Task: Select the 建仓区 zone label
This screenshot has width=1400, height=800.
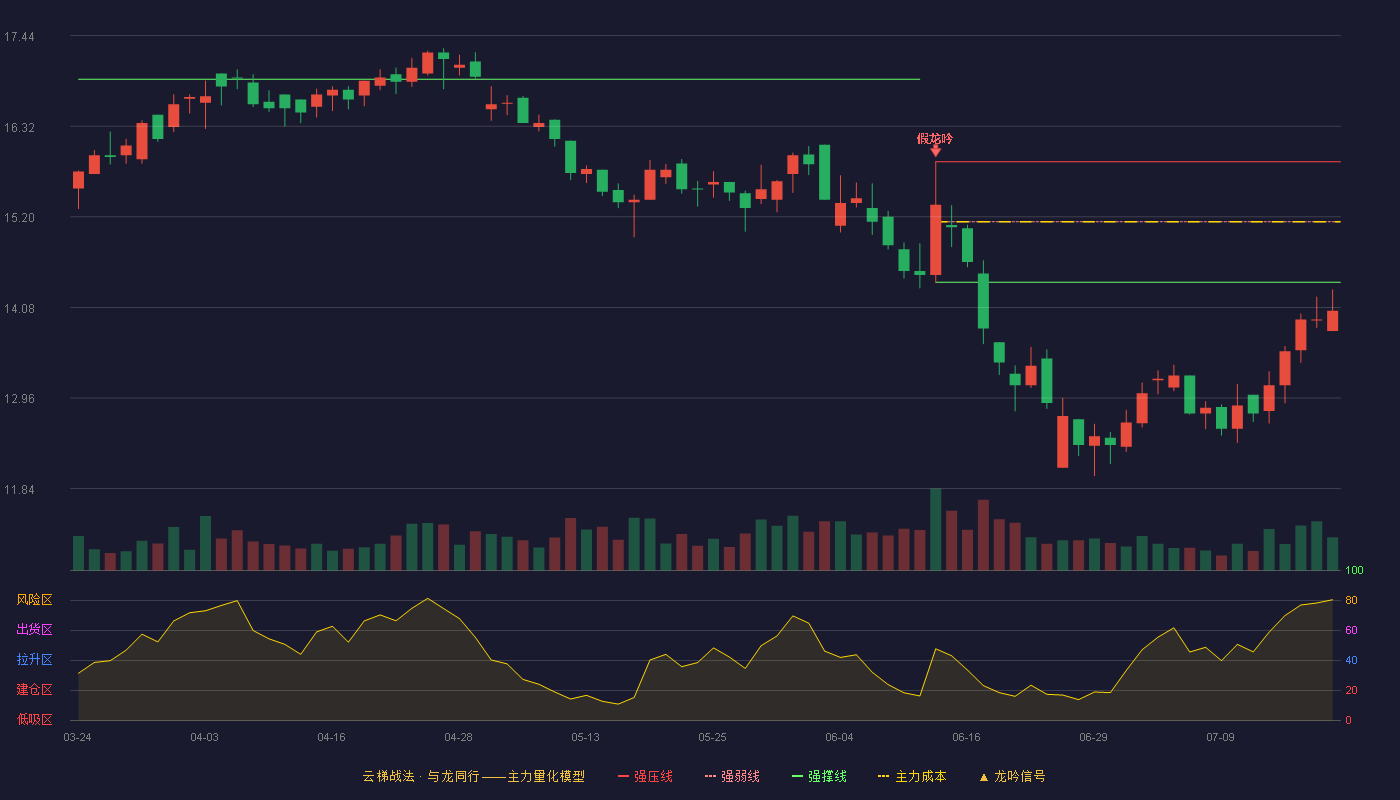Action: tap(34, 690)
